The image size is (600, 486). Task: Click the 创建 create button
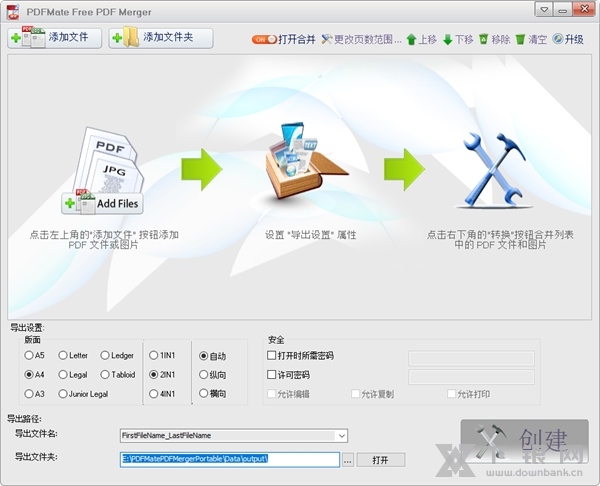[525, 439]
